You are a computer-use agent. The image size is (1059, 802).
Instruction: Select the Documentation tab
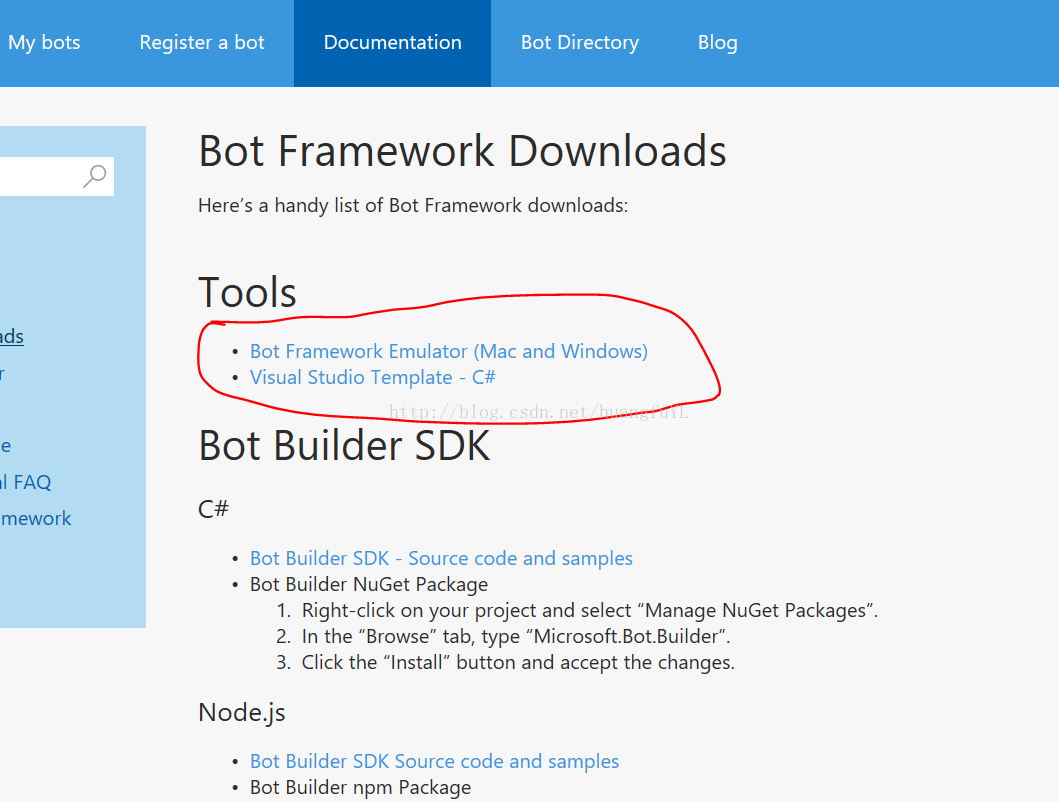pyautogui.click(x=392, y=43)
